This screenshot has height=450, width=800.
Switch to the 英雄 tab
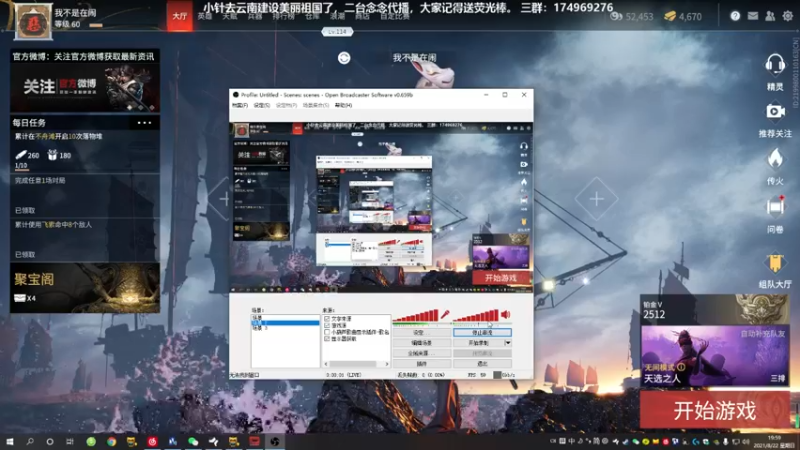click(x=205, y=16)
